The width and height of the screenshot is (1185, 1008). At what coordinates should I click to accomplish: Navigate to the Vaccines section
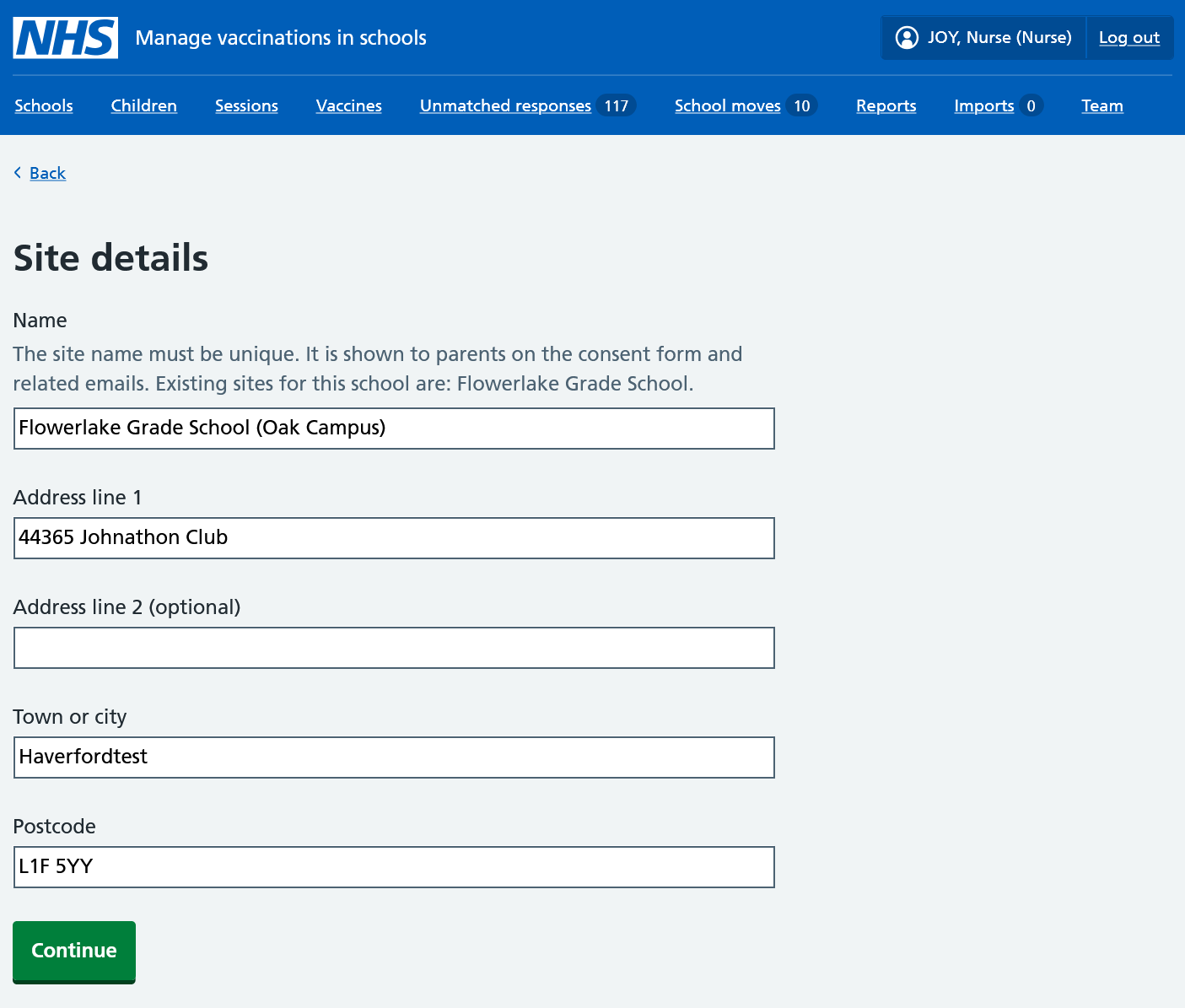348,105
